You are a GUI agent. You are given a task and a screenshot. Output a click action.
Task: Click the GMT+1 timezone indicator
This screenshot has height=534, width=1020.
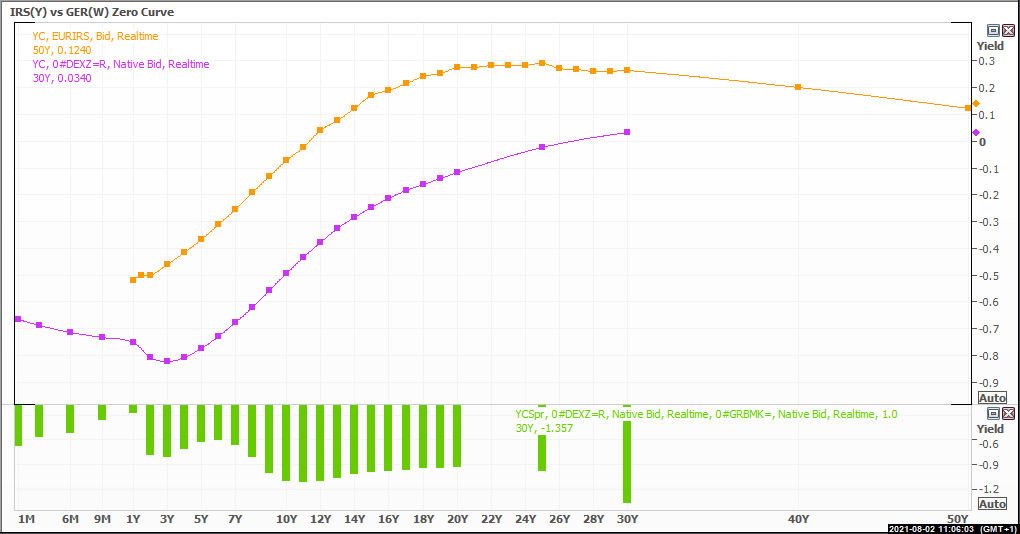[996, 528]
